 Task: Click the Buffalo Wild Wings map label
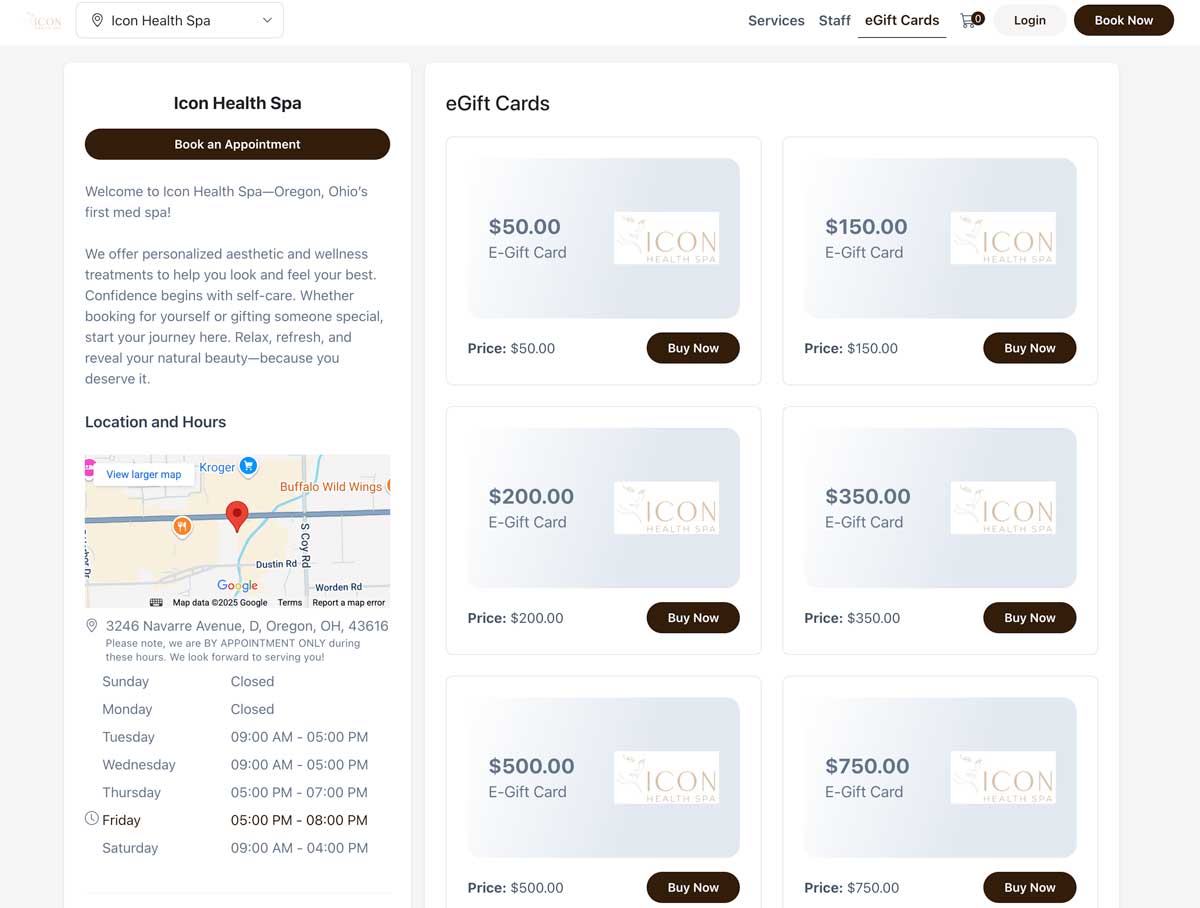pyautogui.click(x=331, y=487)
